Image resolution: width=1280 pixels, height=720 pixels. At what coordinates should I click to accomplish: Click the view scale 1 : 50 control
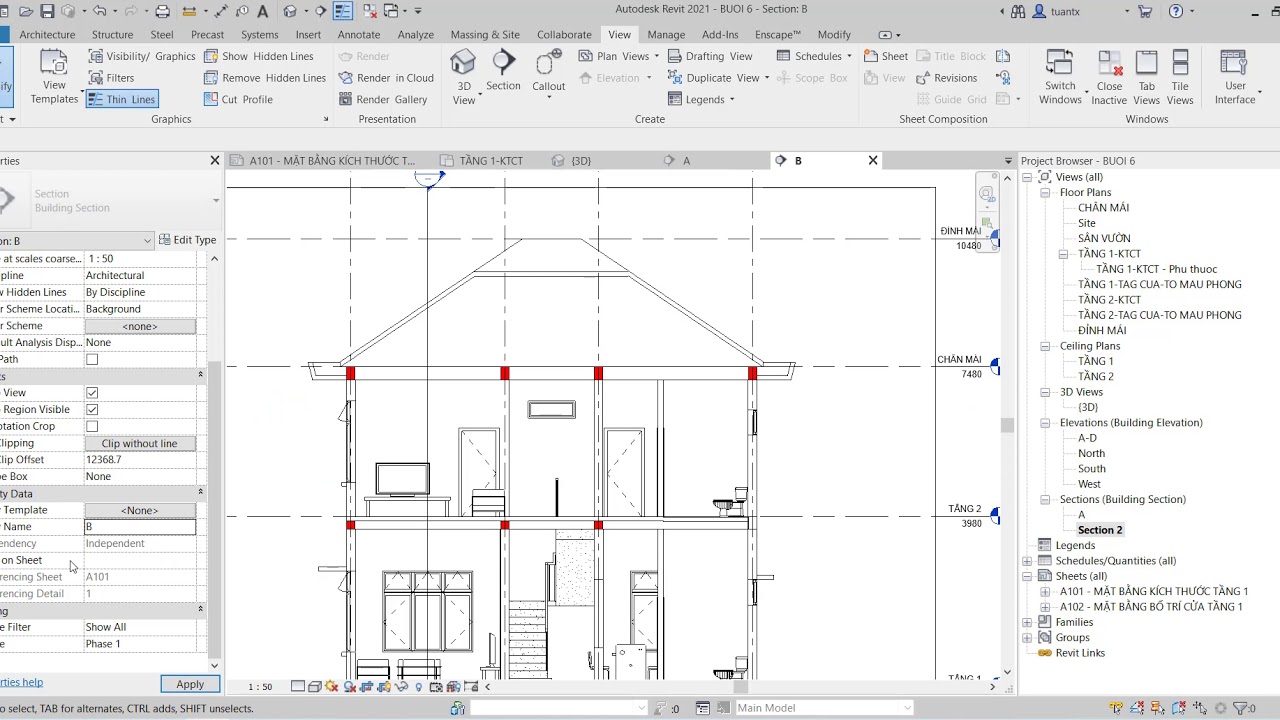[260, 687]
